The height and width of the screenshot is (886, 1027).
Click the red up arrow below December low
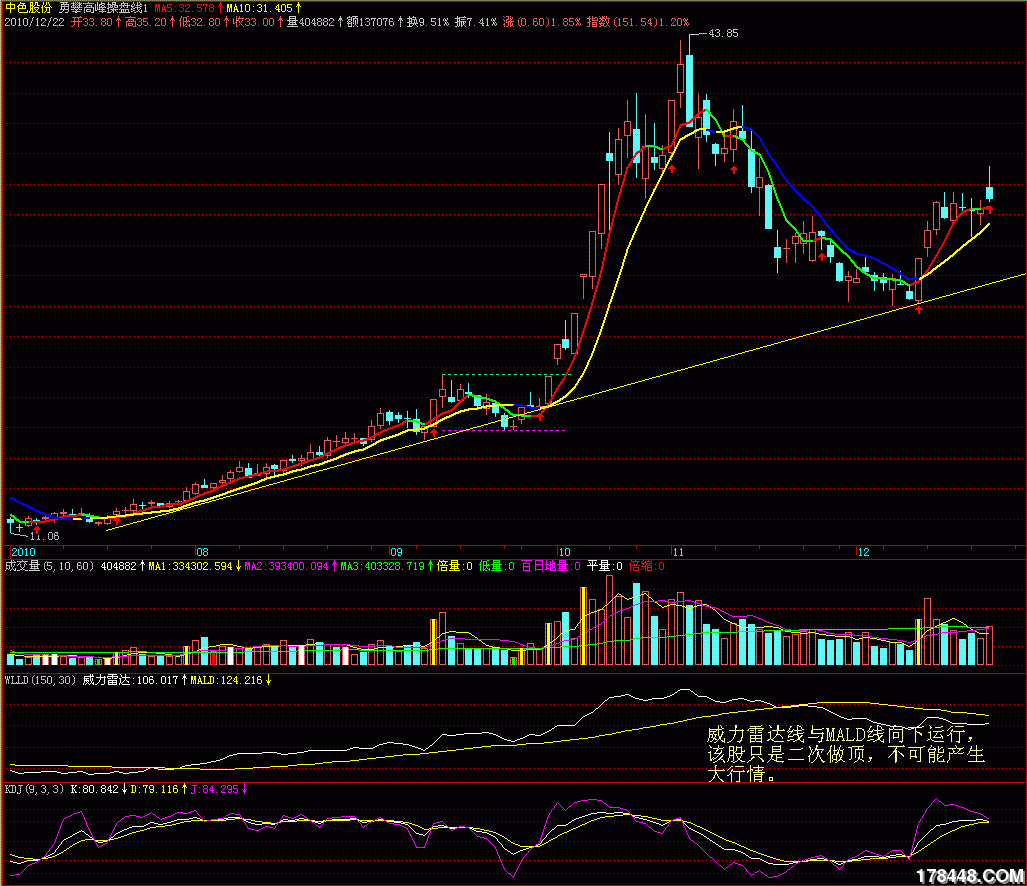click(x=918, y=309)
